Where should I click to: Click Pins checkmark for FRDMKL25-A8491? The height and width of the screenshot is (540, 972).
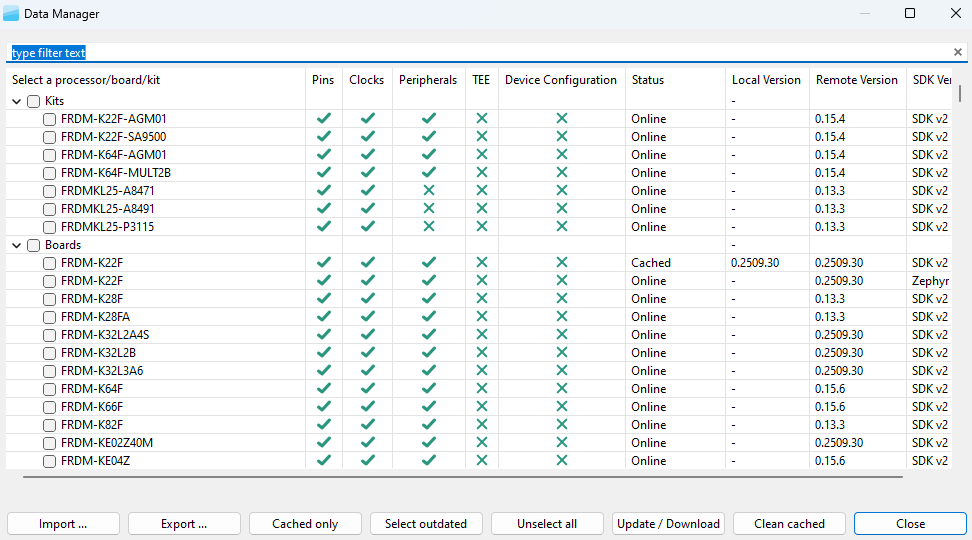[324, 208]
